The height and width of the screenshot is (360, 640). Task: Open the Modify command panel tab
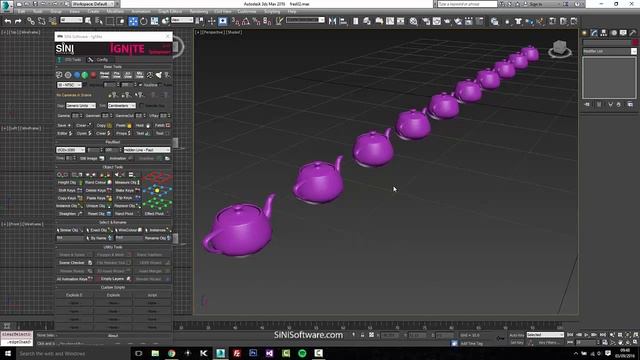click(594, 33)
